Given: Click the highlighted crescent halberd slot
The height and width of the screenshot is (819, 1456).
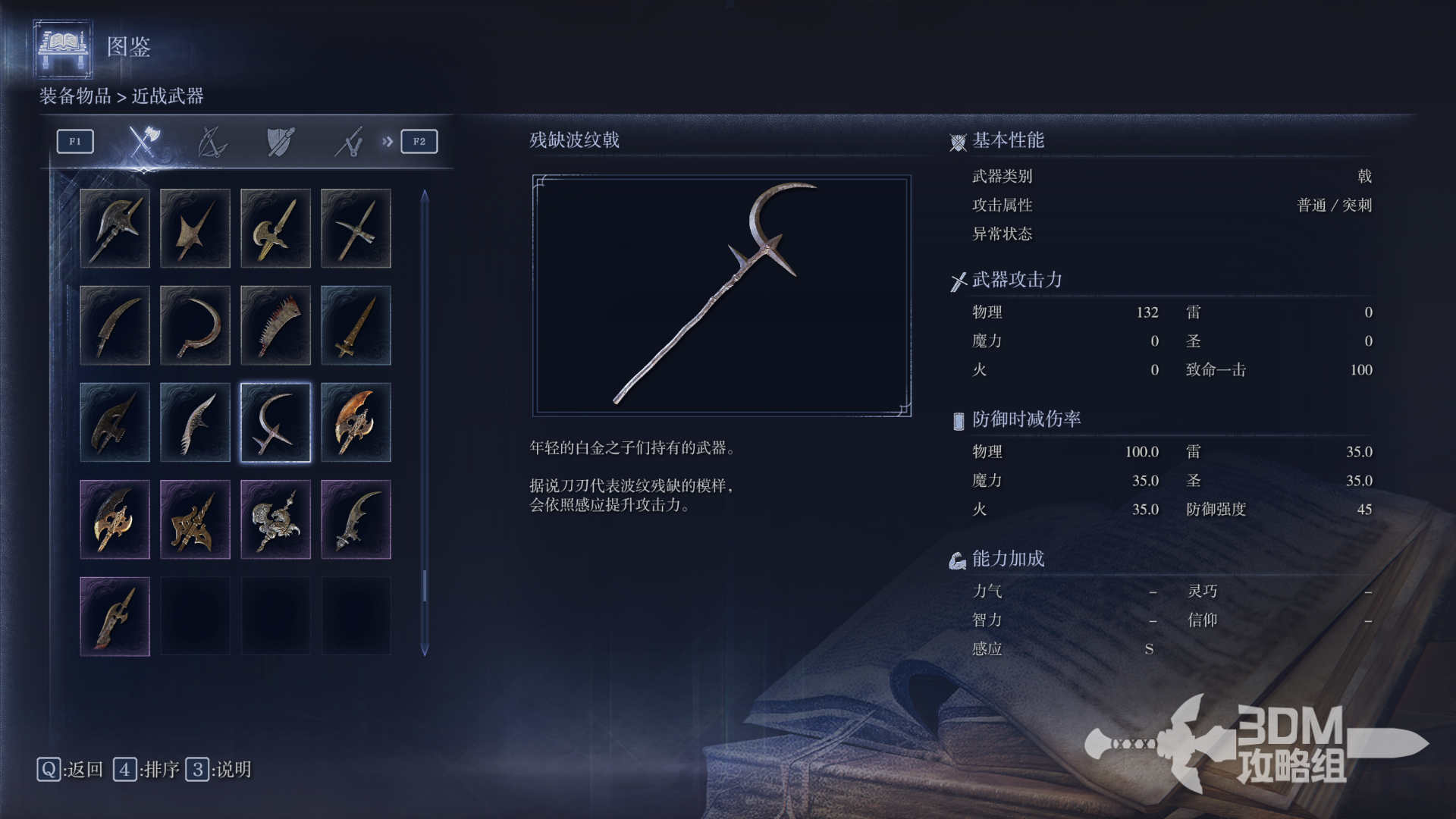Looking at the screenshot, I should click(x=275, y=422).
